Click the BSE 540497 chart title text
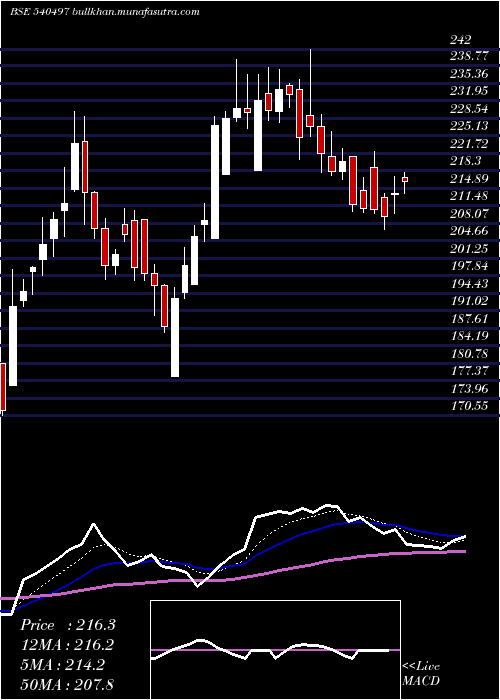The height and width of the screenshot is (700, 500). click(104, 12)
